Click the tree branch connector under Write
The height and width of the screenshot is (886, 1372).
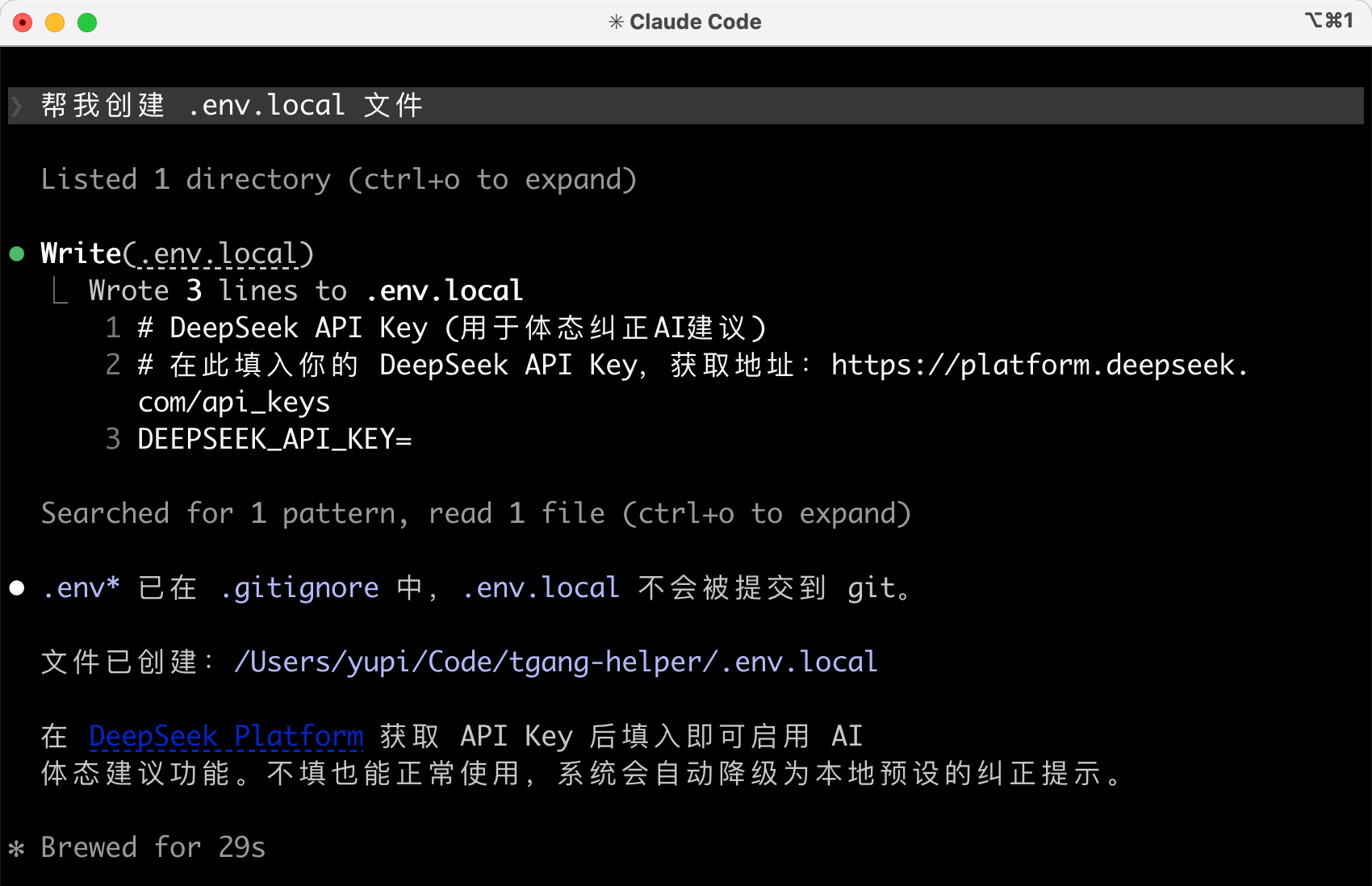pos(60,290)
